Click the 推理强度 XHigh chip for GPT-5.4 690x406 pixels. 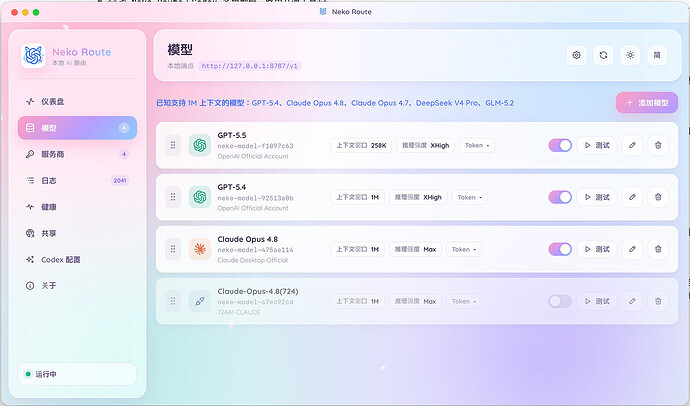click(418, 197)
